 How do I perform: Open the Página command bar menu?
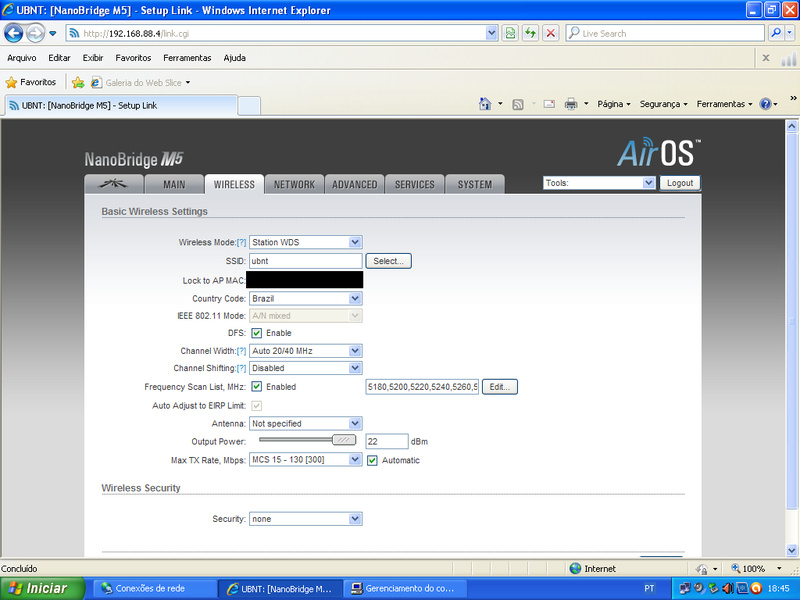[x=614, y=104]
